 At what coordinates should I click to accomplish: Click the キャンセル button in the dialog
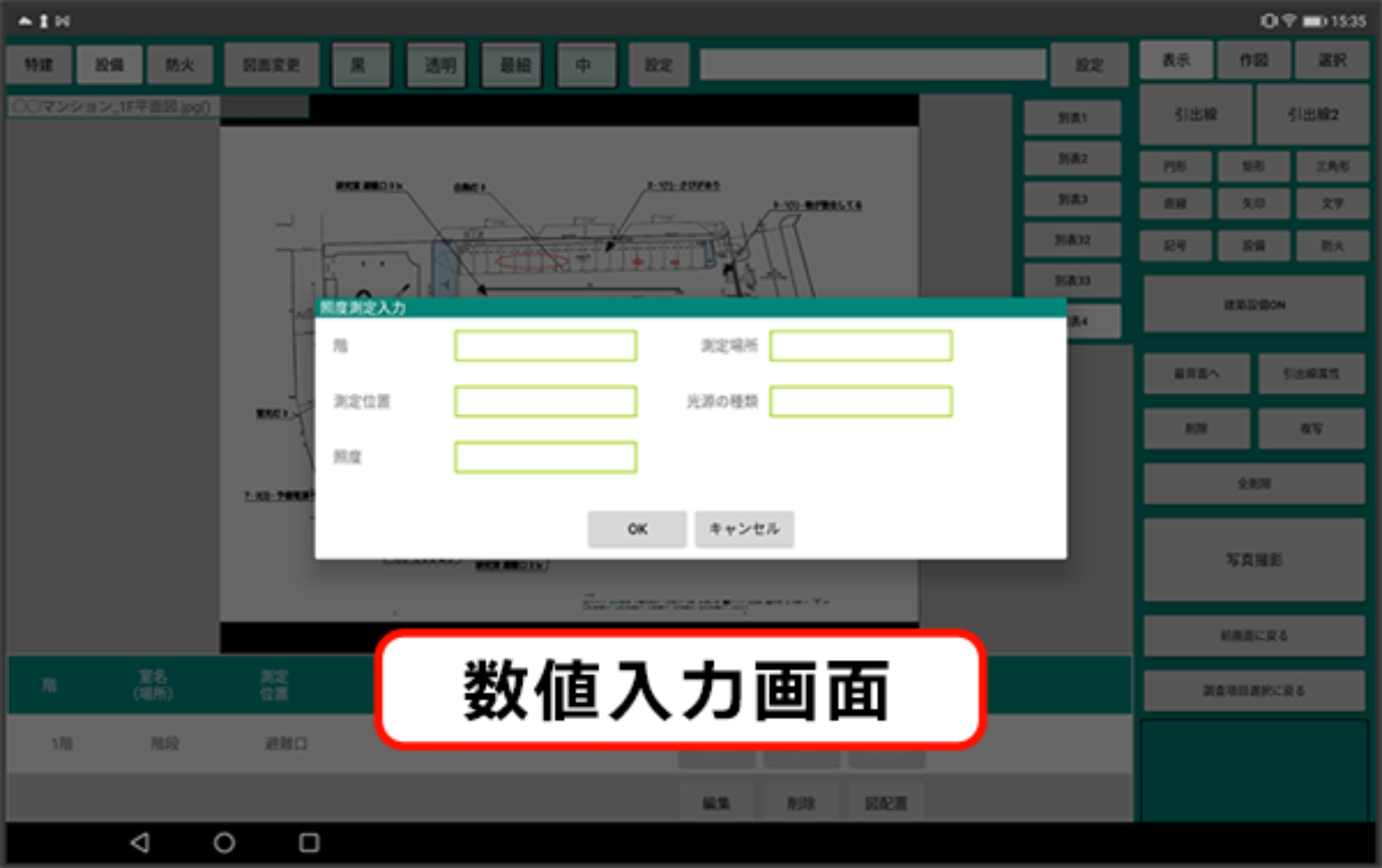[x=744, y=529]
